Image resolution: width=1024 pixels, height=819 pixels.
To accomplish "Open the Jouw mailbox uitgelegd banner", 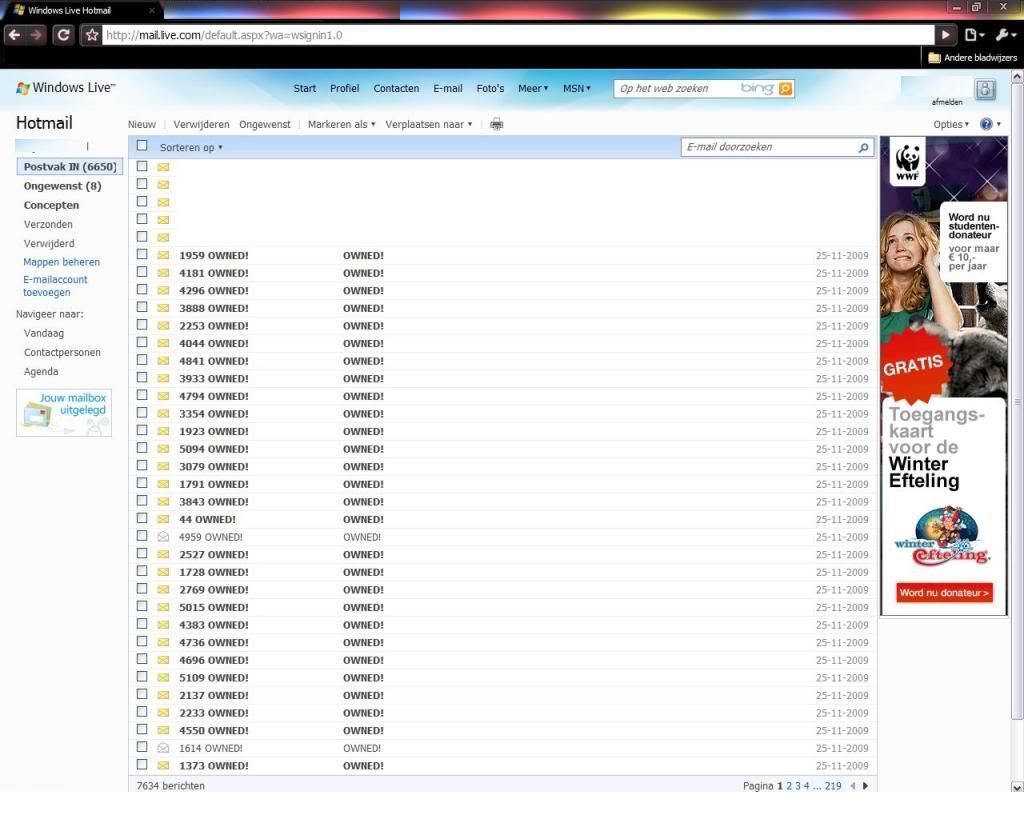I will click(x=64, y=413).
